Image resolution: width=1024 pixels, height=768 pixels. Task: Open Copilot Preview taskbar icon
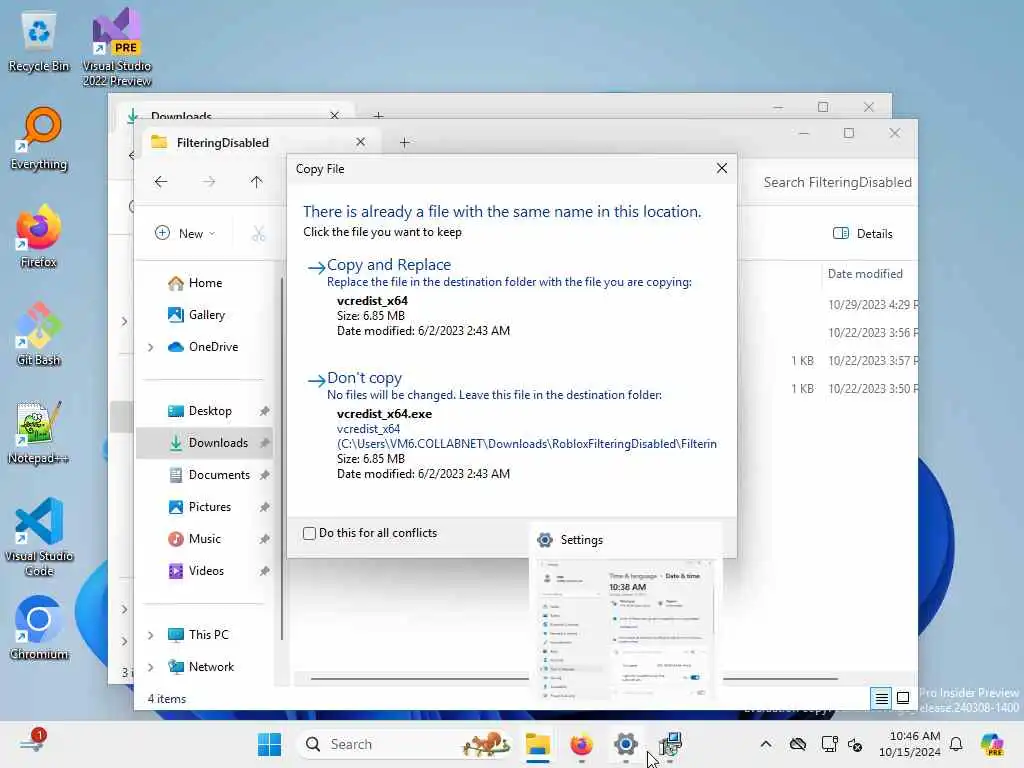[x=992, y=744]
